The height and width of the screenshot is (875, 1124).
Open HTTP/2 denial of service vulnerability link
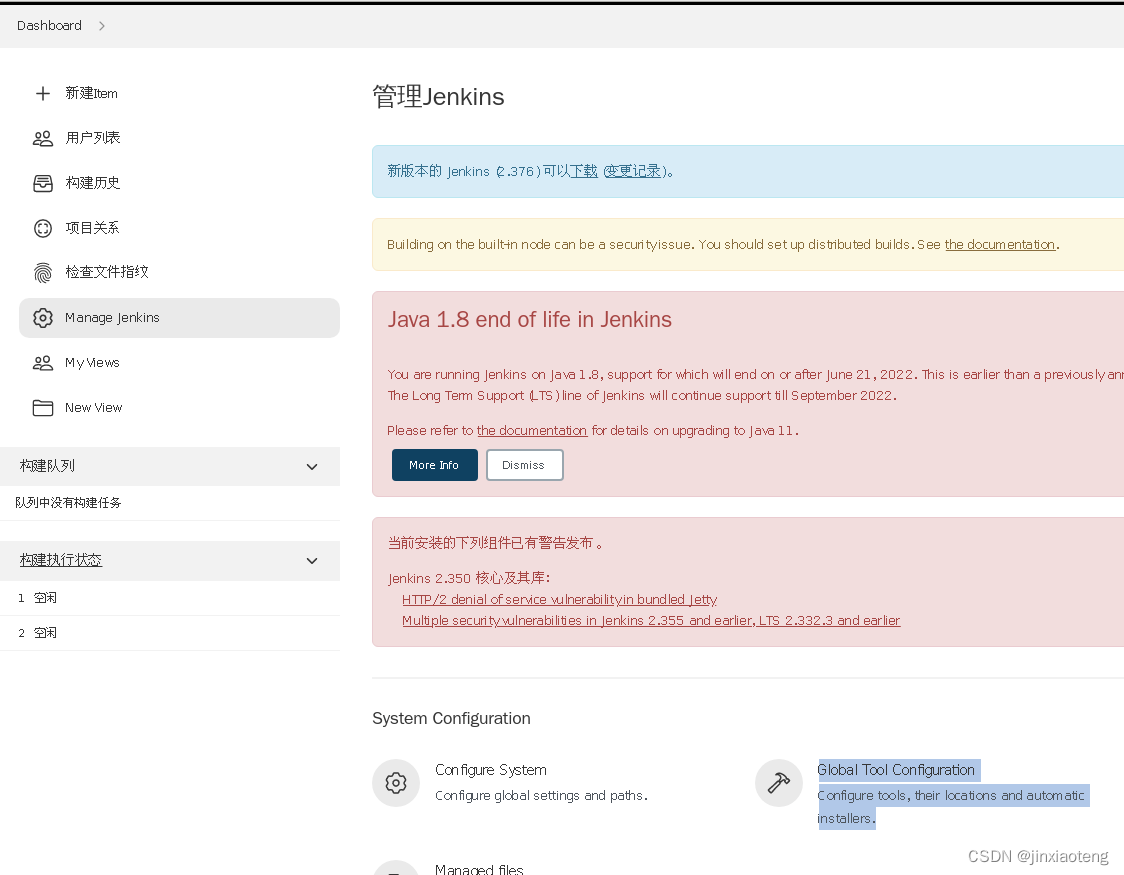559,600
